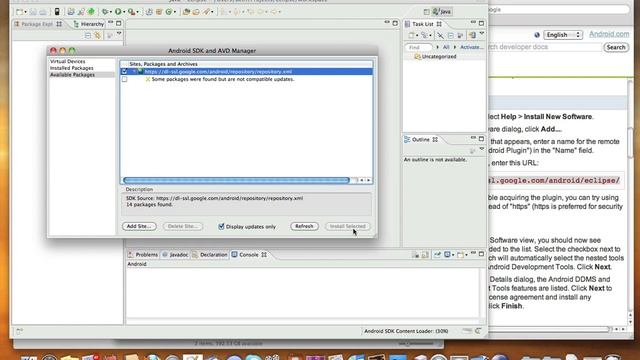The height and width of the screenshot is (360, 640).
Task: Switch to the Problems tab
Action: (143, 255)
